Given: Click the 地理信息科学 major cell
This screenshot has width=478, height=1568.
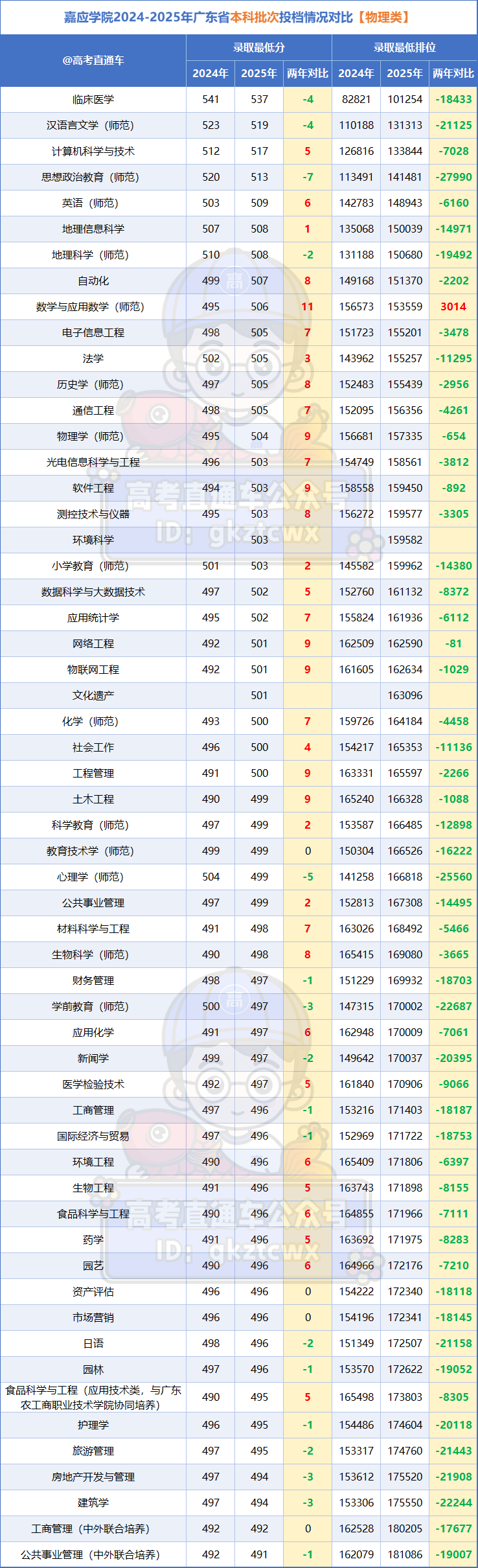Looking at the screenshot, I should click(93, 229).
